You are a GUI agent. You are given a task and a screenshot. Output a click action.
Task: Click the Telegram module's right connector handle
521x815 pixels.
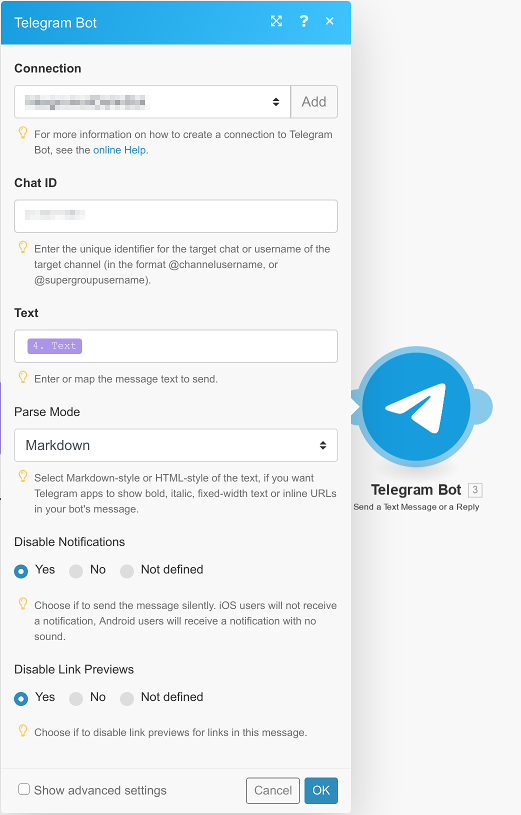click(x=483, y=406)
